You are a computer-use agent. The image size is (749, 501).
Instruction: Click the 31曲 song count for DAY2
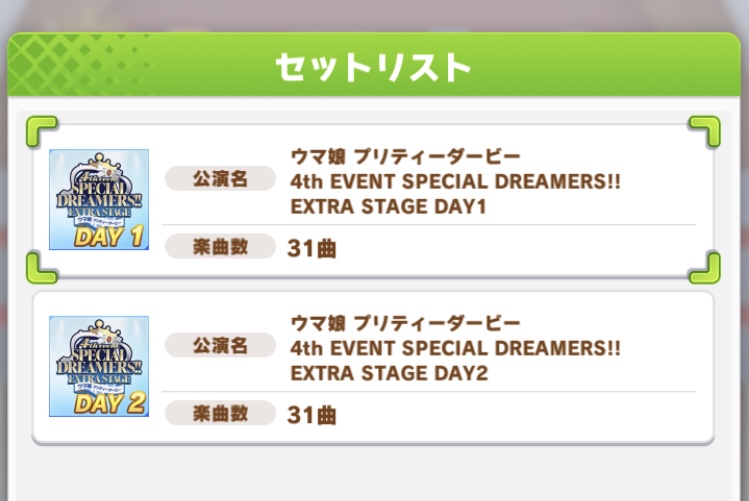312,414
